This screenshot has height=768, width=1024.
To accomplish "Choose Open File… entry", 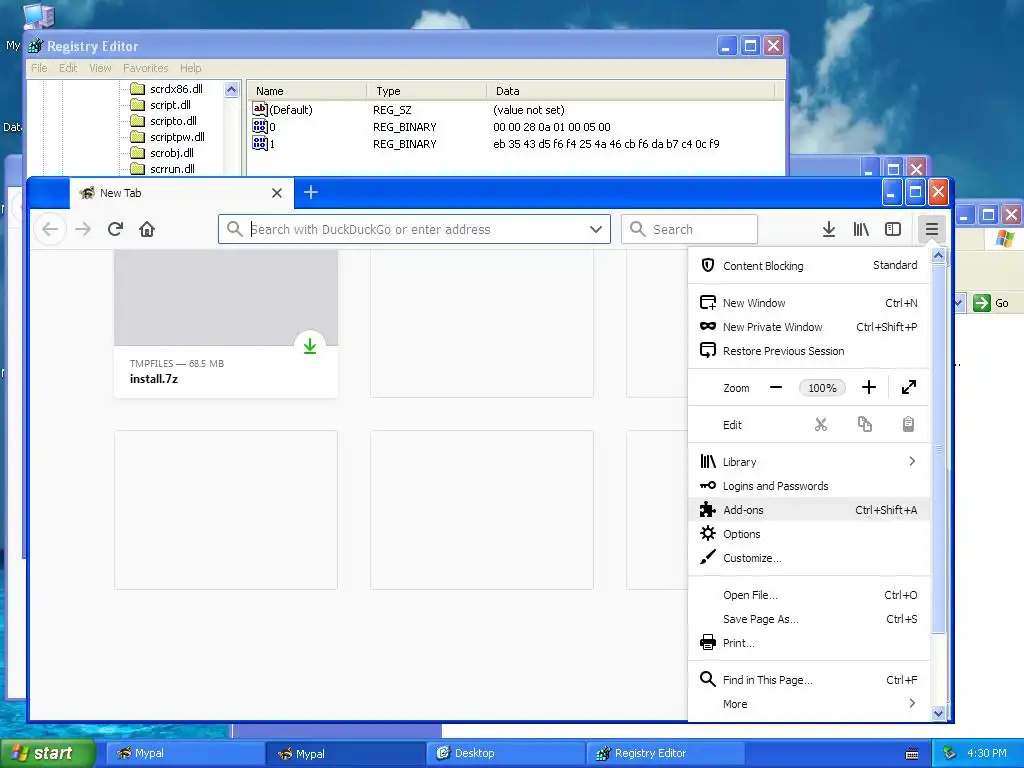I will pyautogui.click(x=808, y=595).
